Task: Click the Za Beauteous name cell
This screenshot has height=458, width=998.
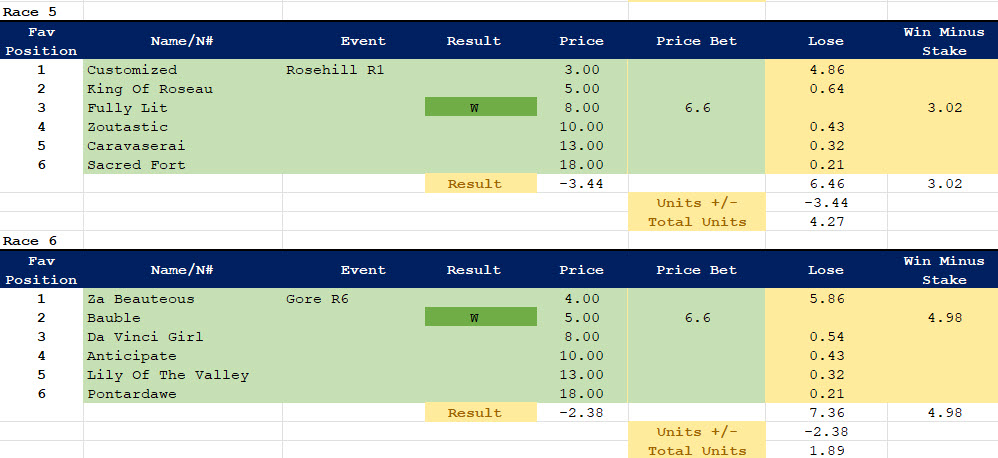Action: click(141, 298)
